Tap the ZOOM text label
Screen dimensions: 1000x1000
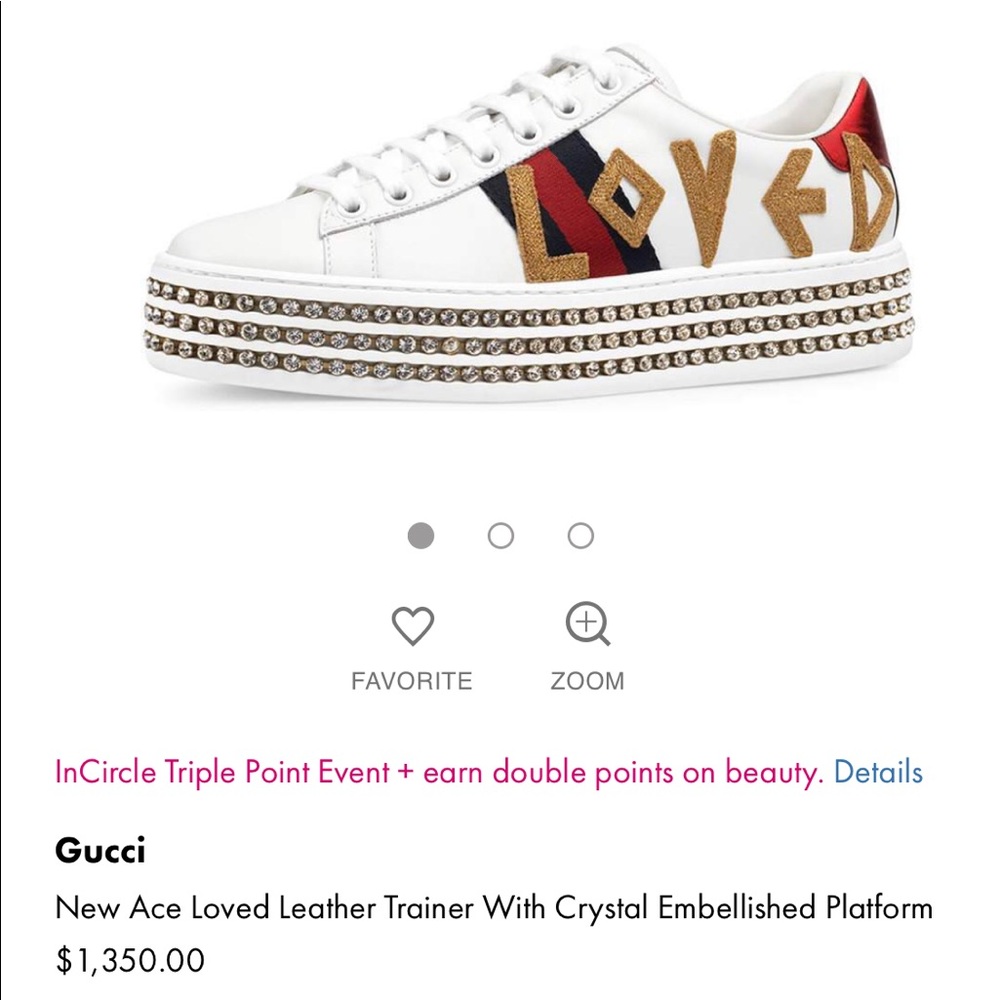[x=587, y=681]
